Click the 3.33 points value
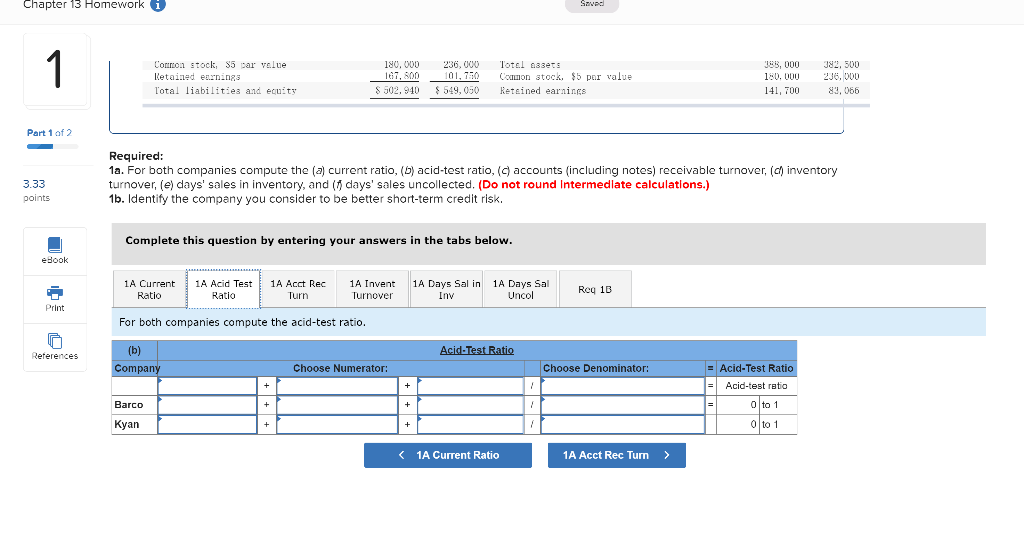This screenshot has height=540, width=1024. tap(34, 184)
